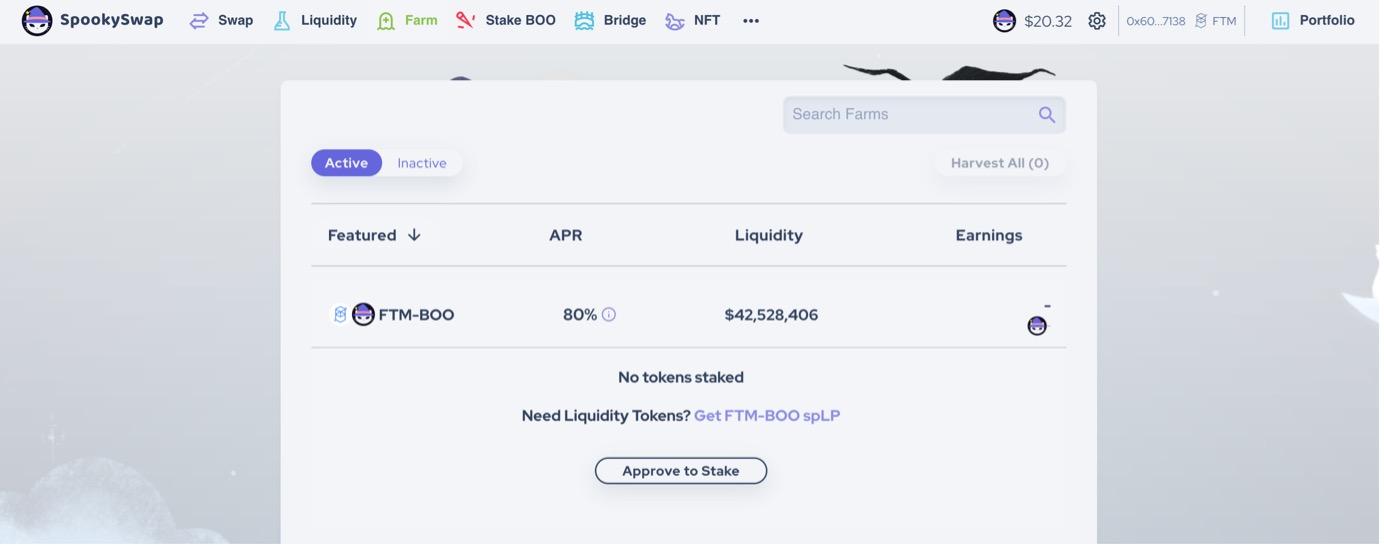The width and height of the screenshot is (1384, 546).
Task: Click the BOO earnings token icon
Action: (1037, 326)
